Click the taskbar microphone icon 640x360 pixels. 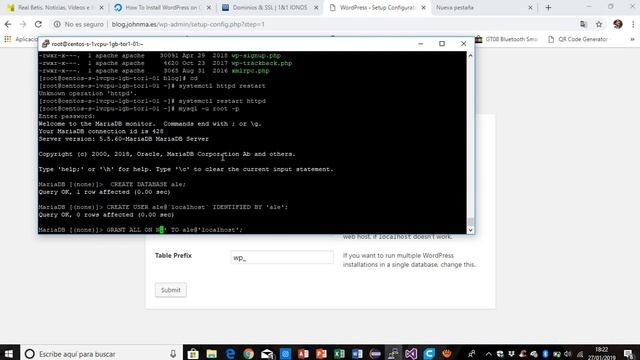point(173,354)
